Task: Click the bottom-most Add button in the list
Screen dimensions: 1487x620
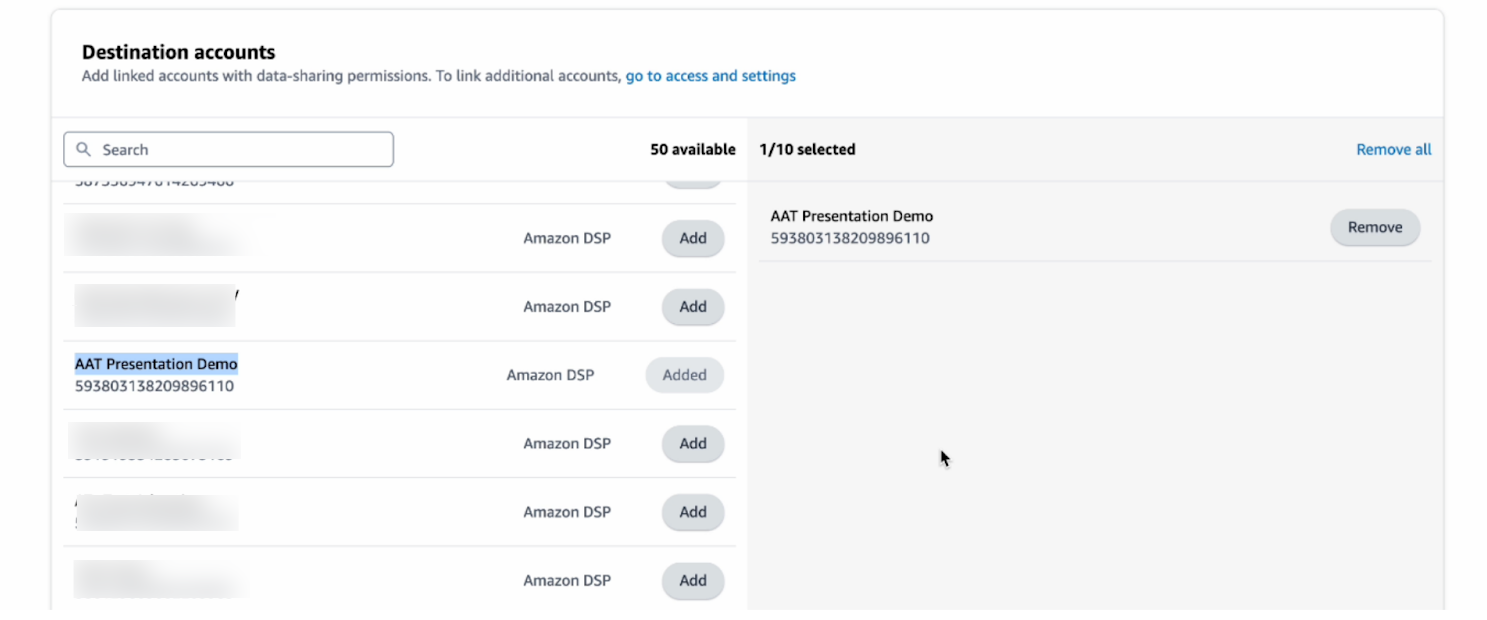Action: tap(692, 581)
